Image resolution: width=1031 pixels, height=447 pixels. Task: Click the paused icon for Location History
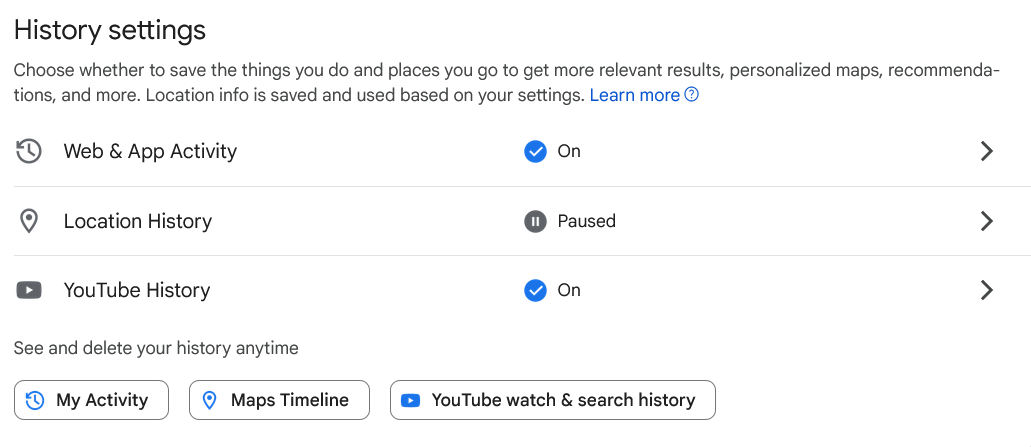[535, 221]
